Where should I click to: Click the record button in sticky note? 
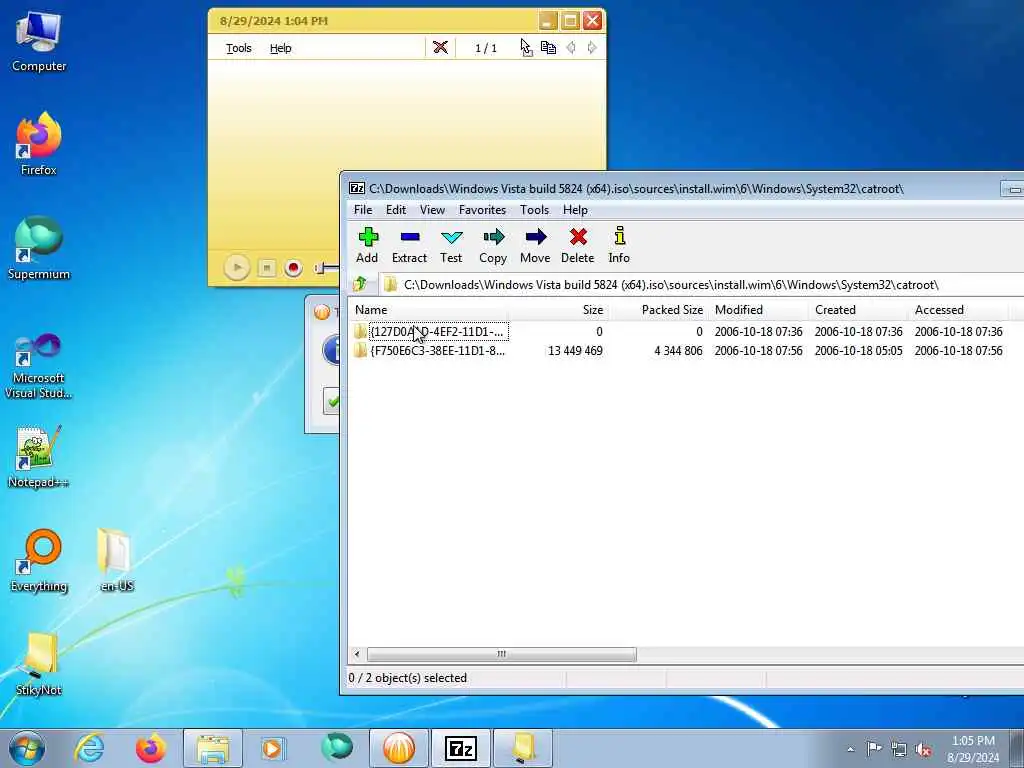(x=293, y=268)
